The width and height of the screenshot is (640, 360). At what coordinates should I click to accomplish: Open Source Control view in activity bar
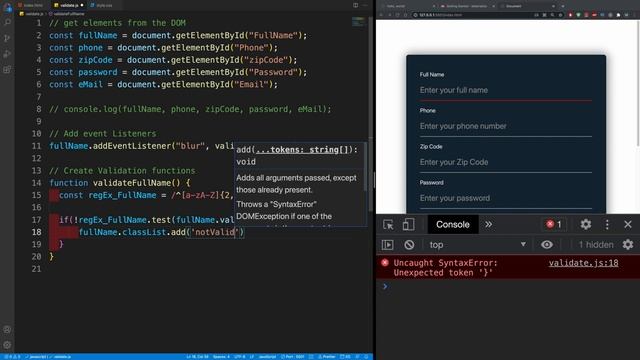click(x=7, y=38)
